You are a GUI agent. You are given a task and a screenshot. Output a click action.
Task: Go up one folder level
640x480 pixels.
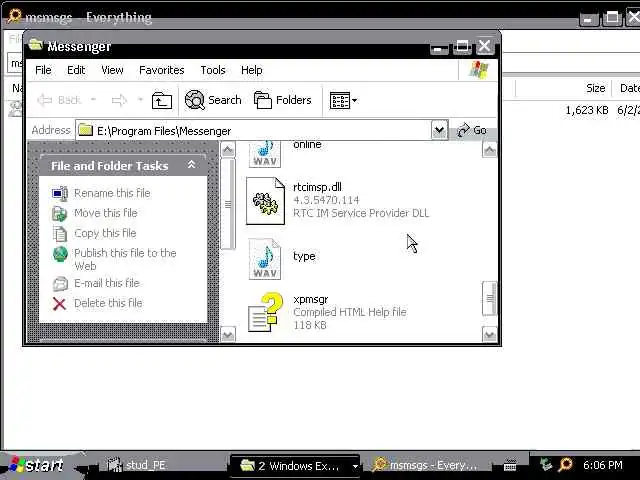point(162,100)
